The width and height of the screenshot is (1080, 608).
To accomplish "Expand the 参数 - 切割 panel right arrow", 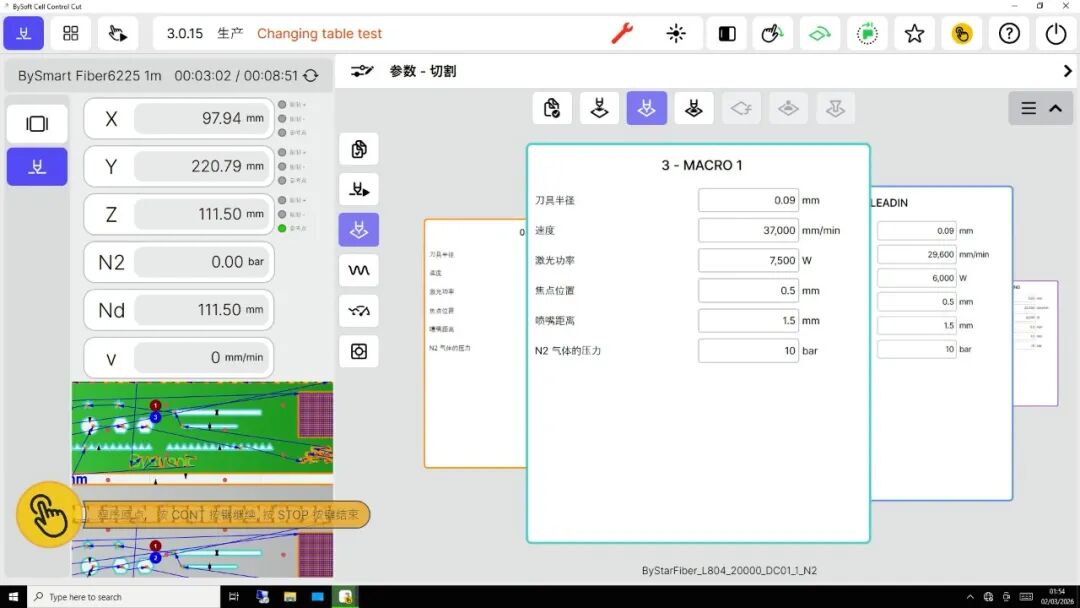I will 1067,71.
